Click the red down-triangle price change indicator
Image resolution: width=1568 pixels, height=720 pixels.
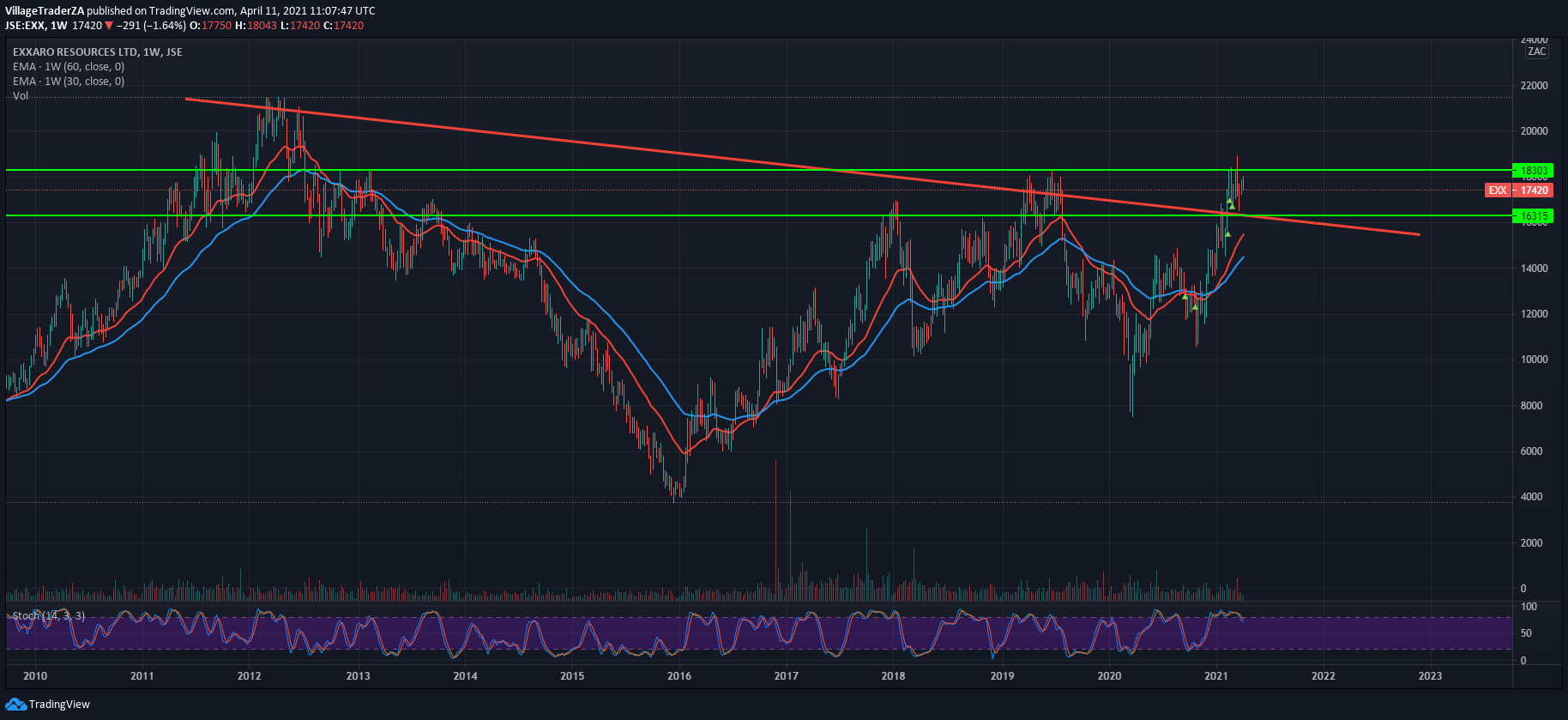coord(109,26)
